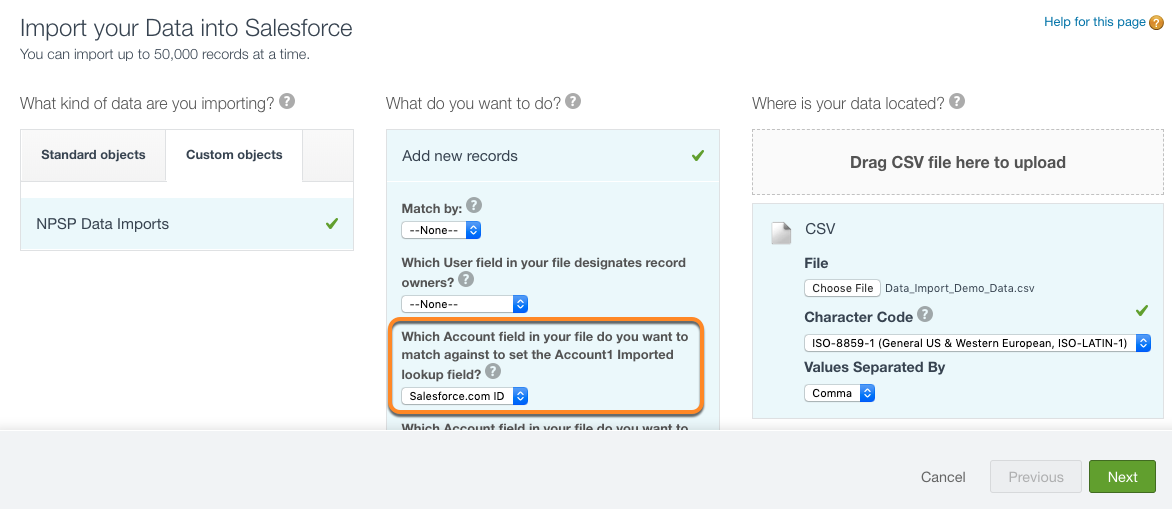Image resolution: width=1172 pixels, height=509 pixels.
Task: Click help icon beside 'Help for this page'
Action: click(1156, 23)
